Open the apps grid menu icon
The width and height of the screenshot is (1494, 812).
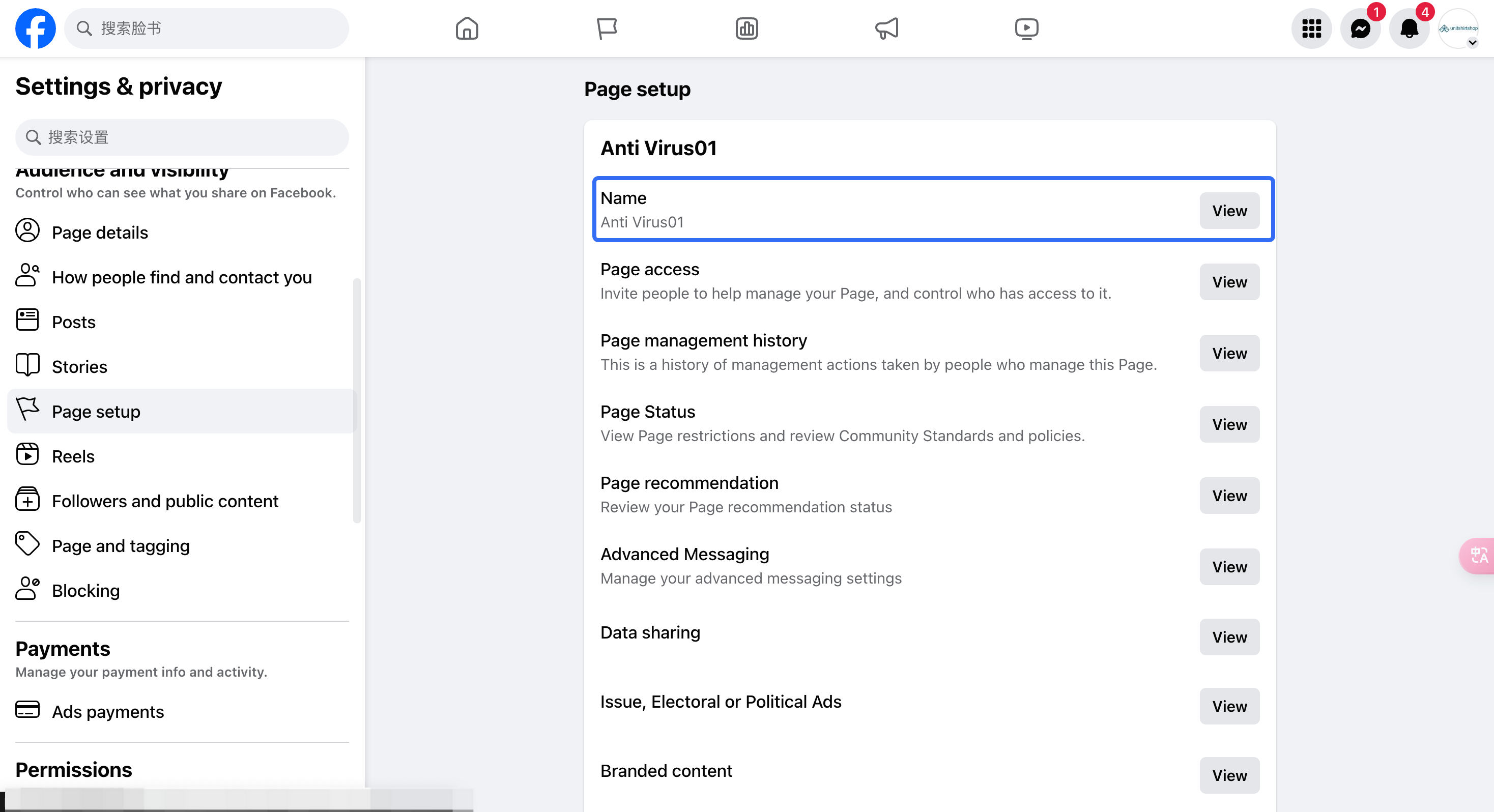pyautogui.click(x=1312, y=28)
